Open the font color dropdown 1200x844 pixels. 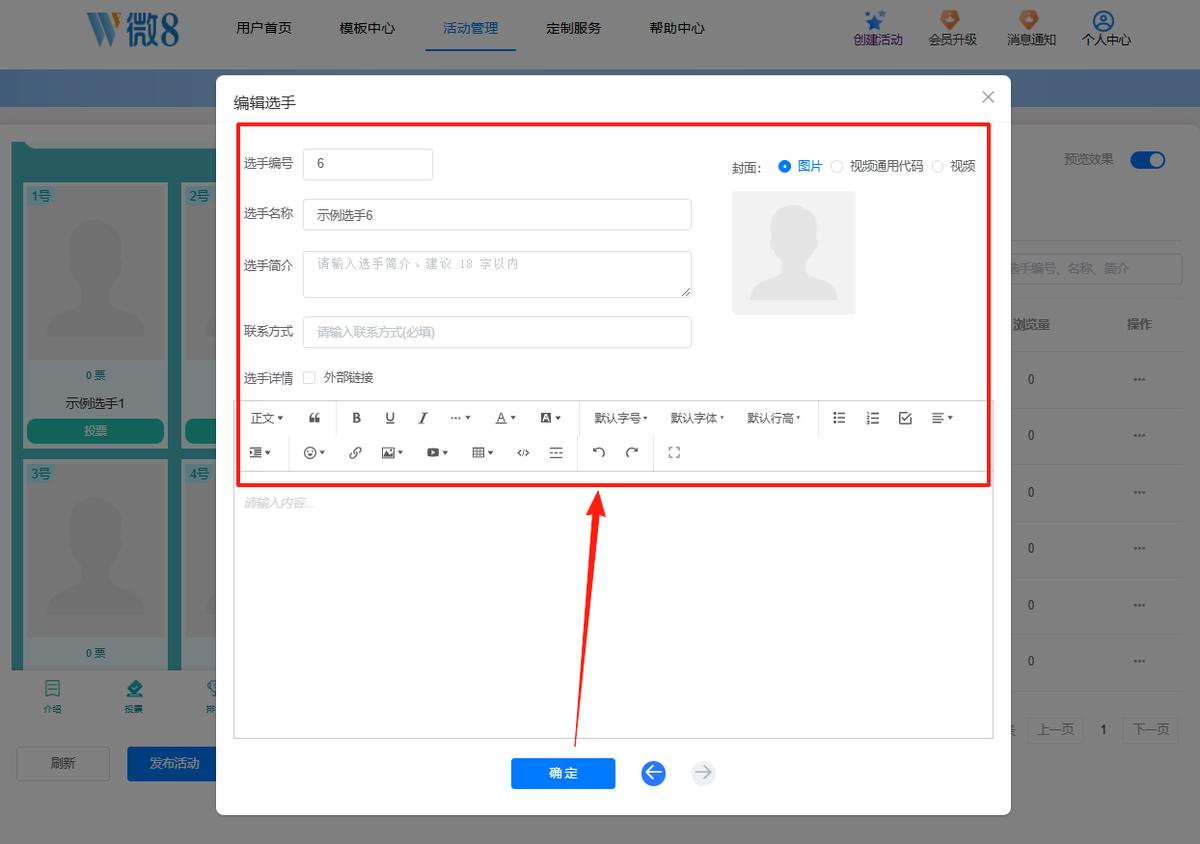pos(506,418)
